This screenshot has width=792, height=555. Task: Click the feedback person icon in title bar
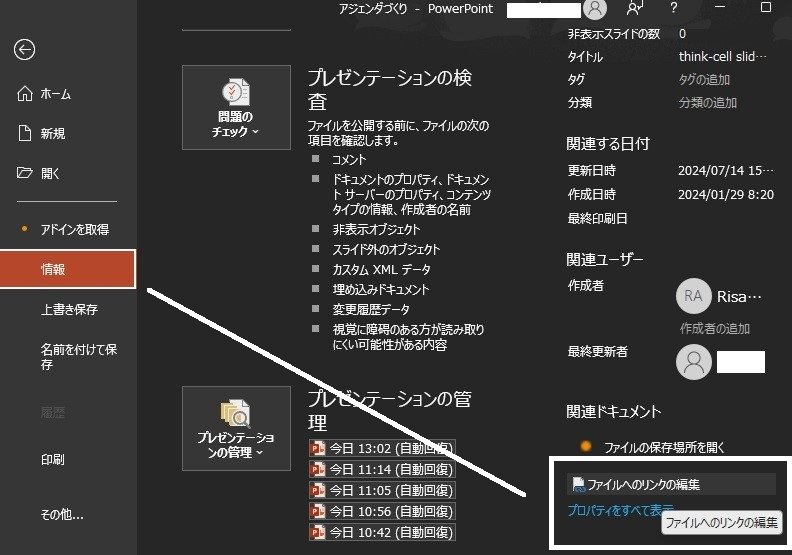pyautogui.click(x=634, y=8)
